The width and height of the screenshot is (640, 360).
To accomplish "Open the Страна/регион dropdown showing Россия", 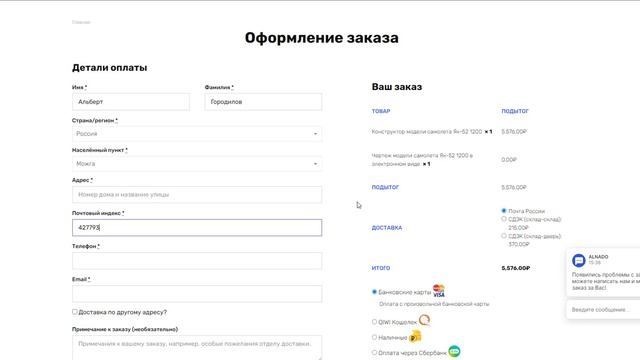I will [x=197, y=134].
